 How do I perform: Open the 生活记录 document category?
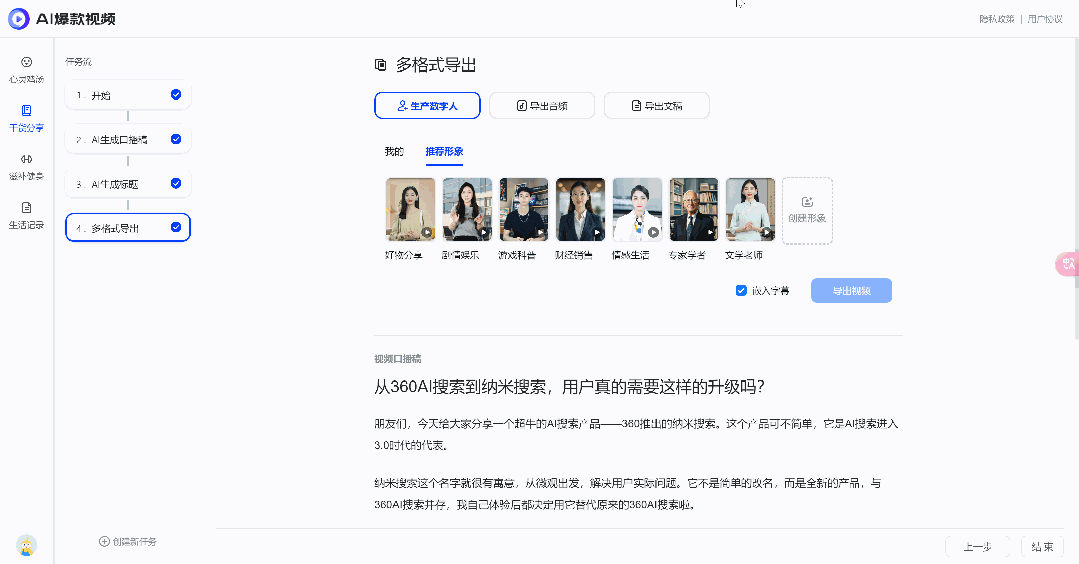click(26, 215)
